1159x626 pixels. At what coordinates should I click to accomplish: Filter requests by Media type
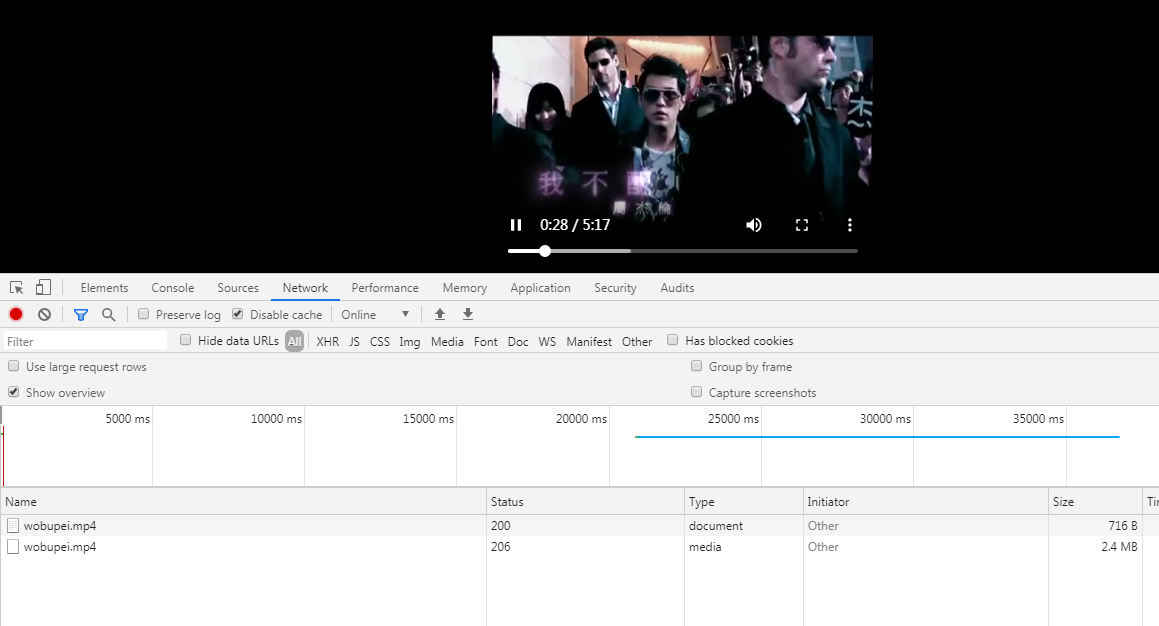click(447, 341)
